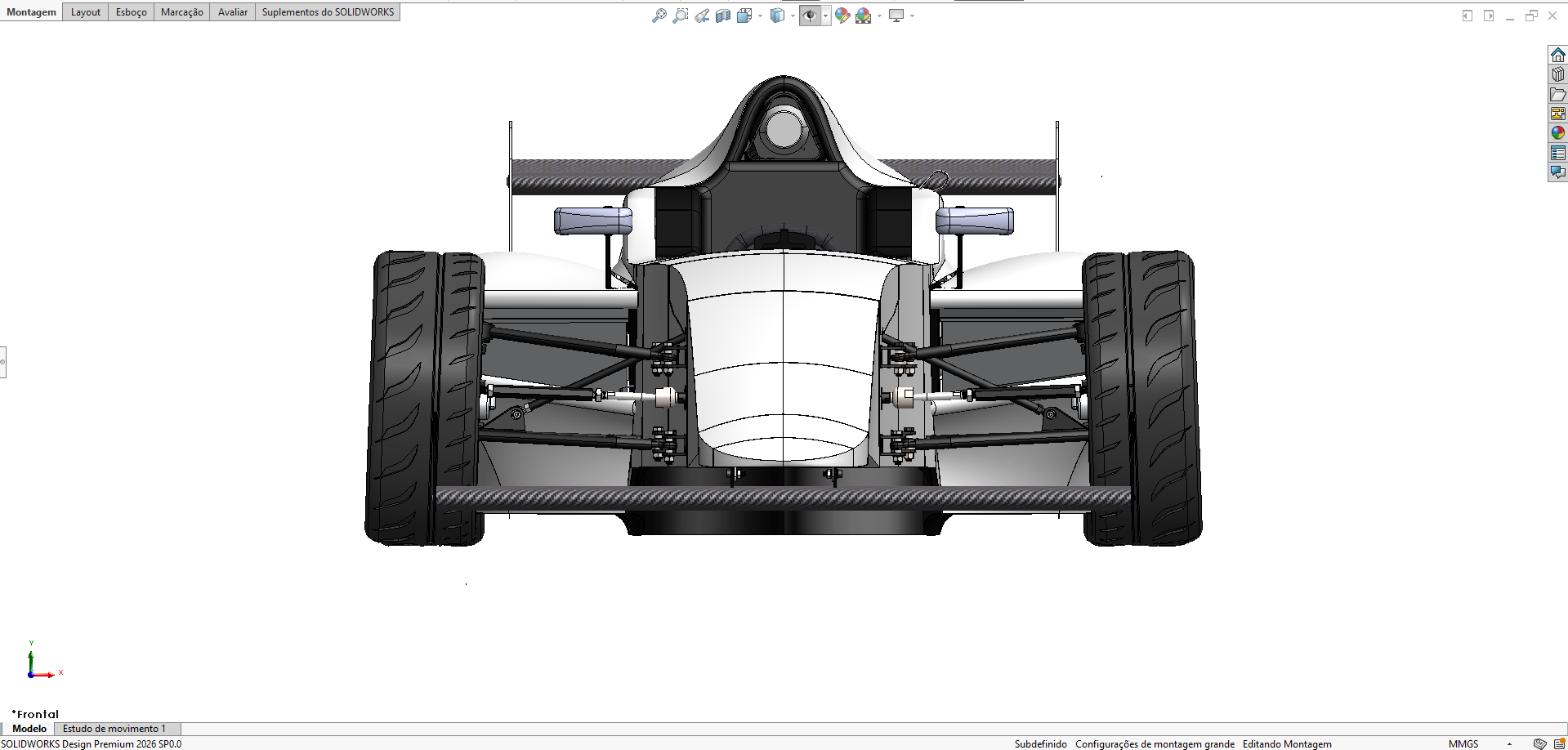The width and height of the screenshot is (1568, 750).
Task: Click the SOLIDWORKS Design Premium 2026 status text
Action: [92, 744]
